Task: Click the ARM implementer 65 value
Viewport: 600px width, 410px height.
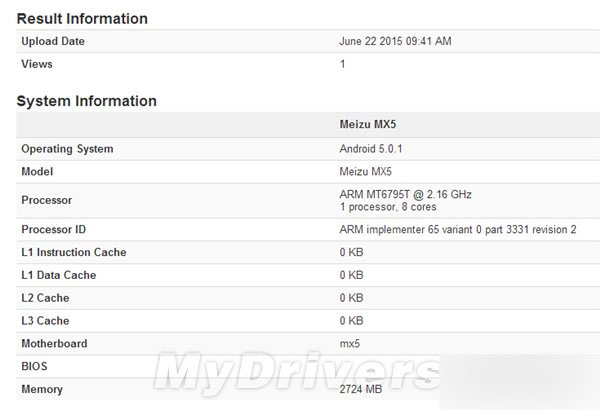Action: coord(459,230)
